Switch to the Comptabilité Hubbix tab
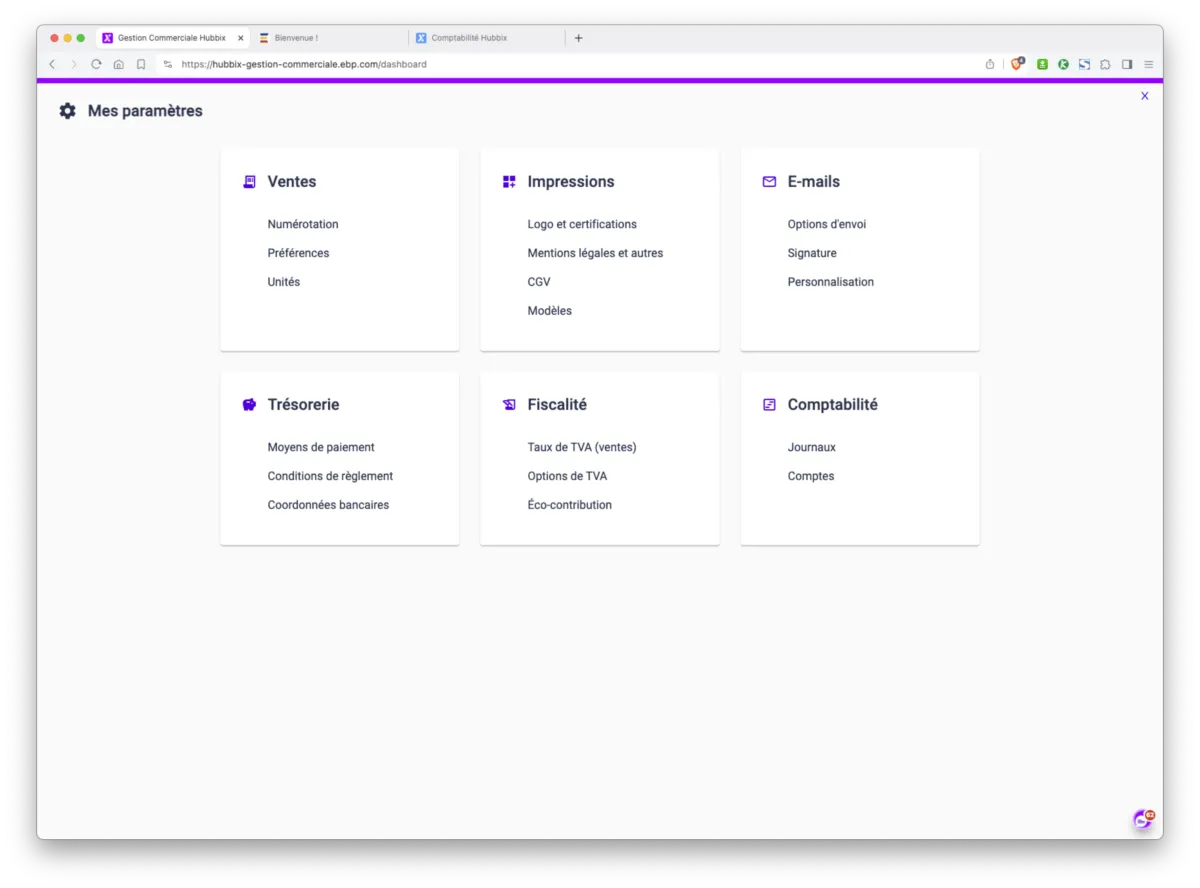This screenshot has height=888, width=1200. coord(487,38)
